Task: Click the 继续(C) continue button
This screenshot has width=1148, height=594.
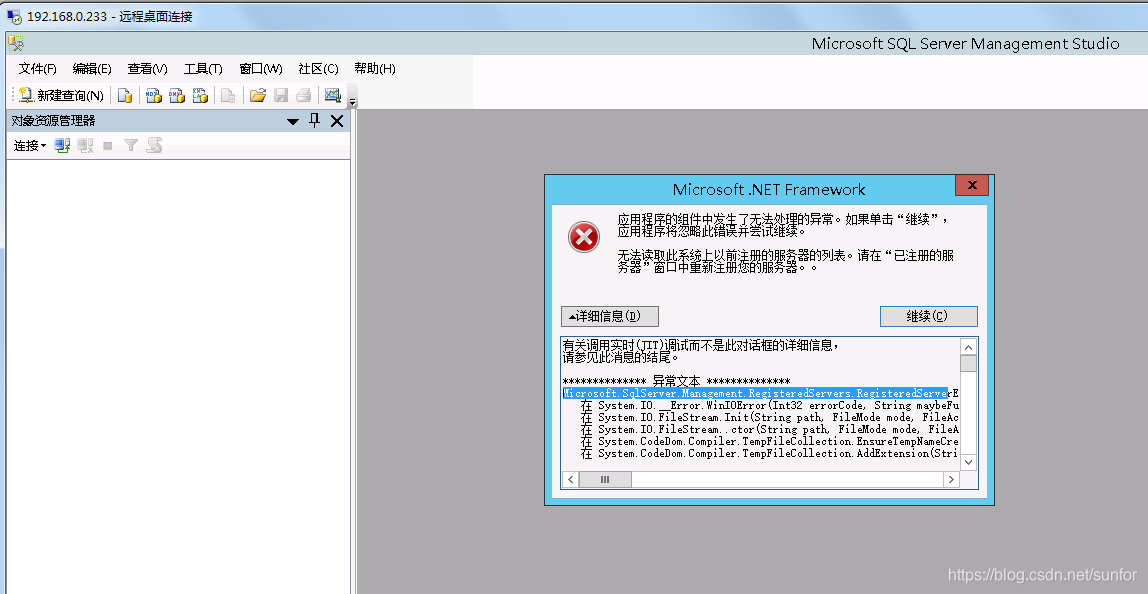Action: 928,316
